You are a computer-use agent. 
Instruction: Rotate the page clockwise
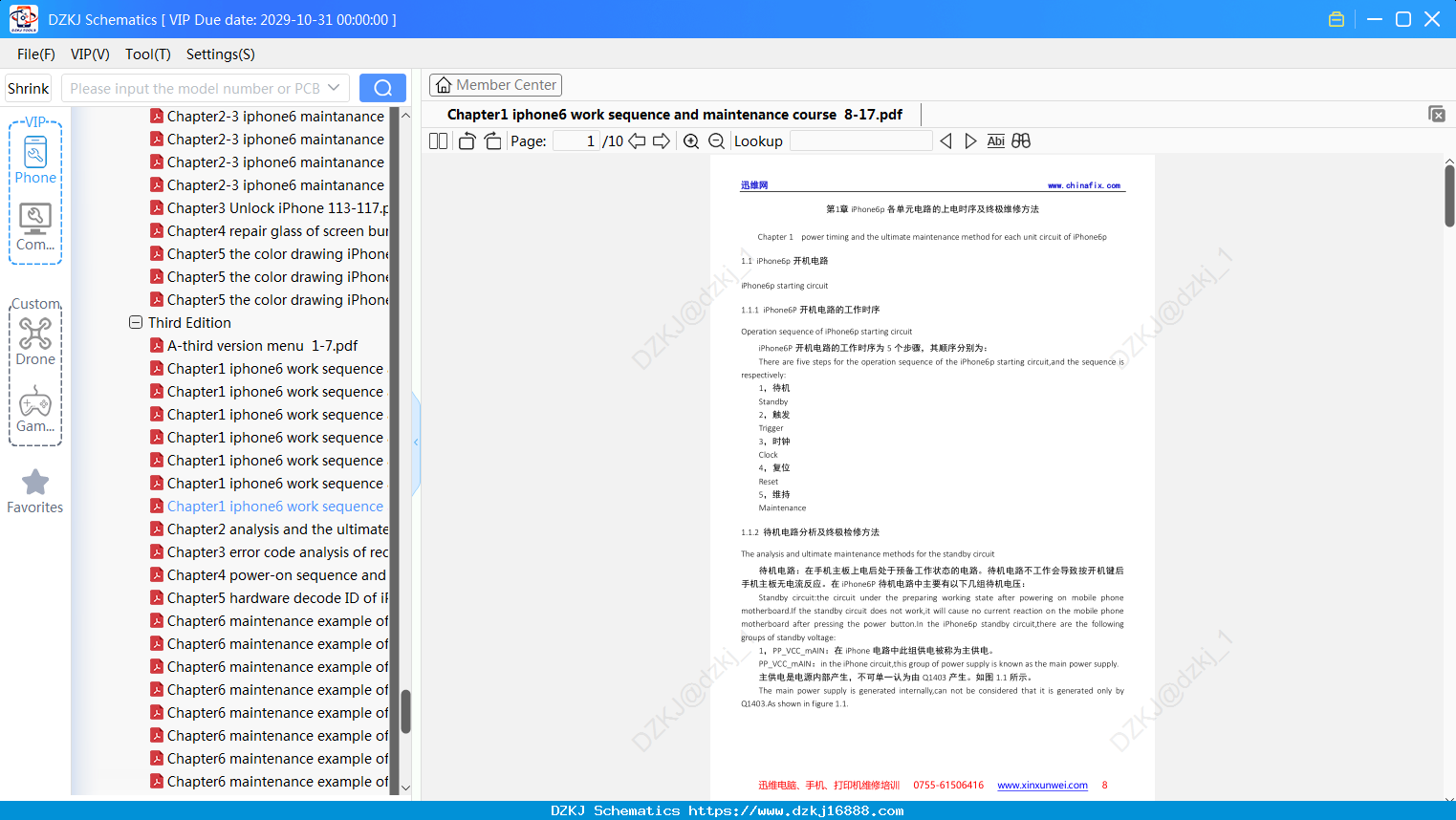pos(493,141)
